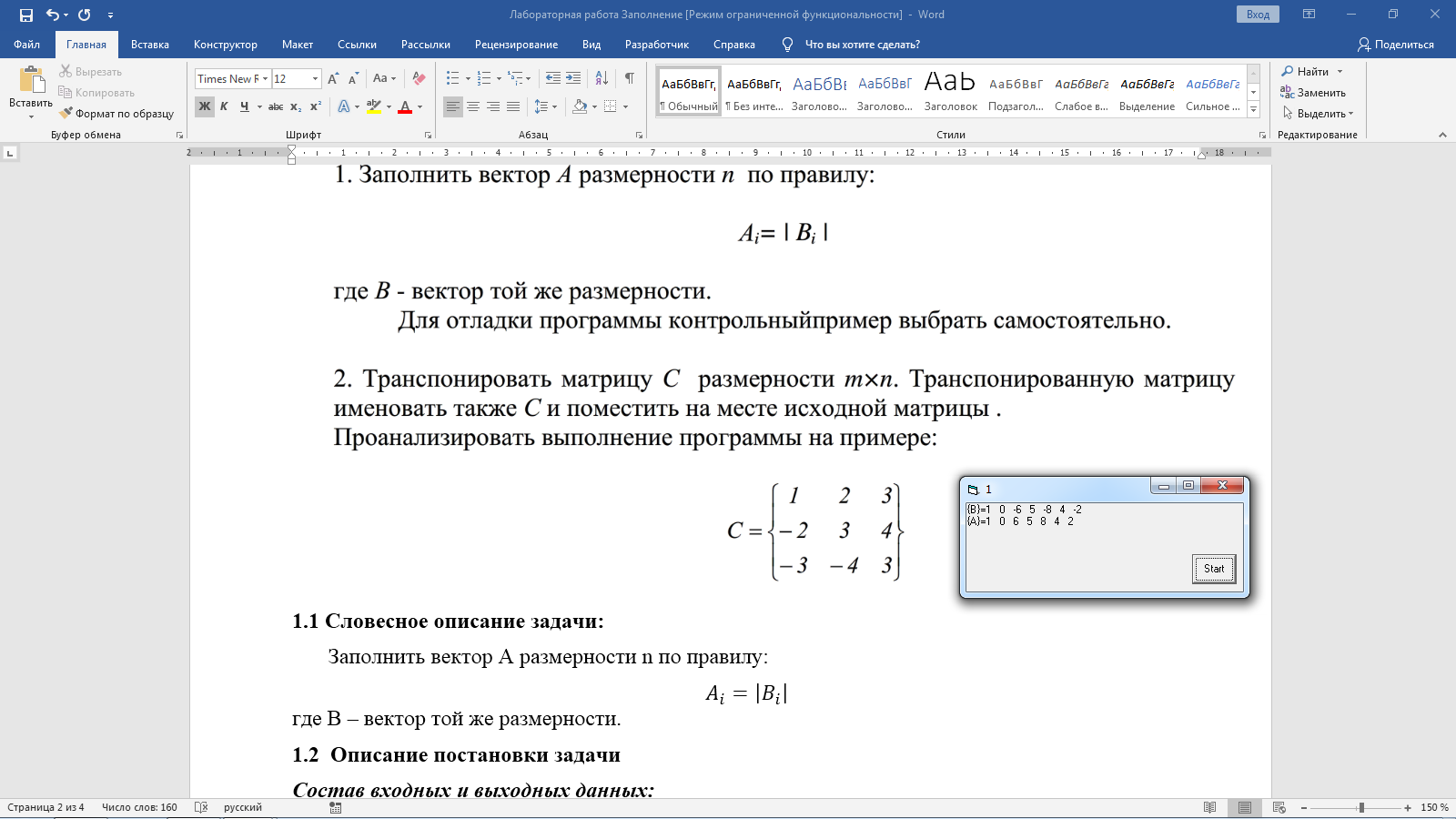Decrease font size with the small A icon
The image size is (1456, 819).
click(x=353, y=78)
